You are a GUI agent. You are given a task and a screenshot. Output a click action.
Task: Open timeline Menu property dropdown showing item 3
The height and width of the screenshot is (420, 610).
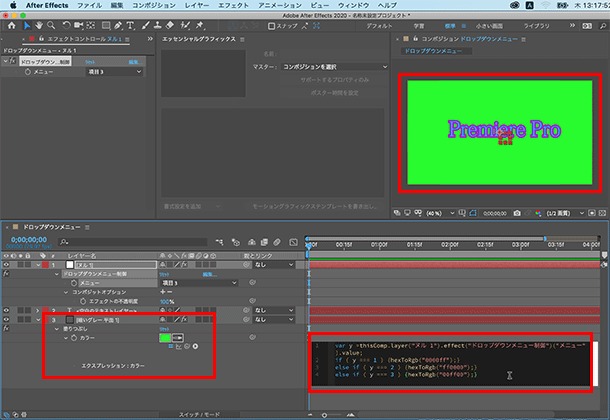point(199,283)
